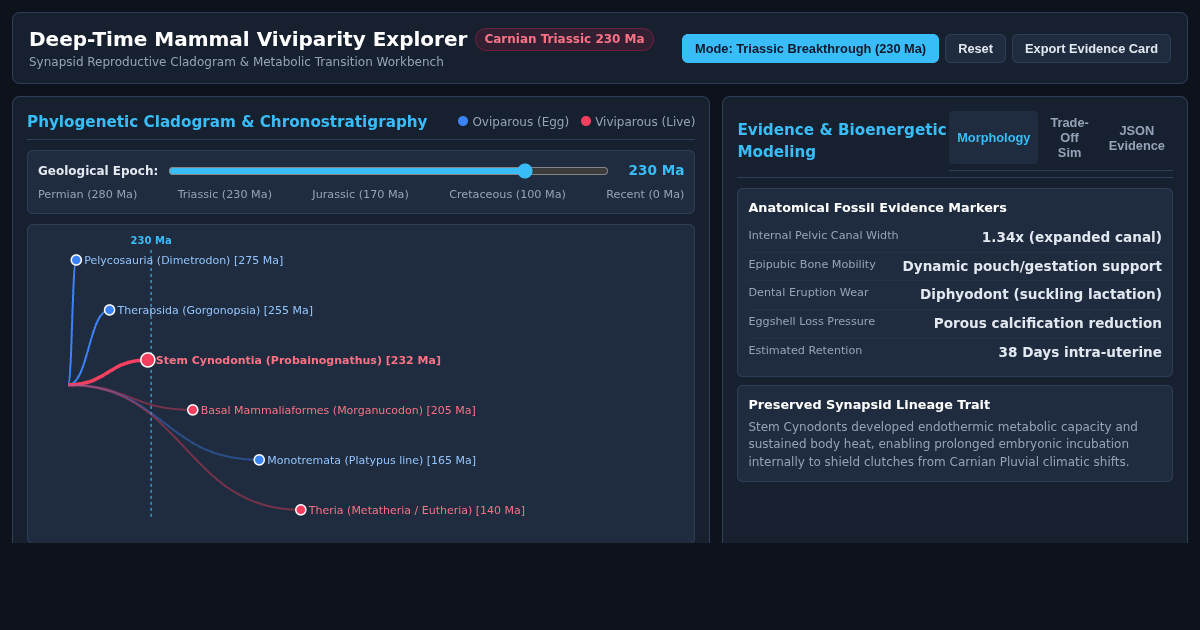Click the Geological Epoch slider handle
1200x630 pixels.
tap(525, 171)
